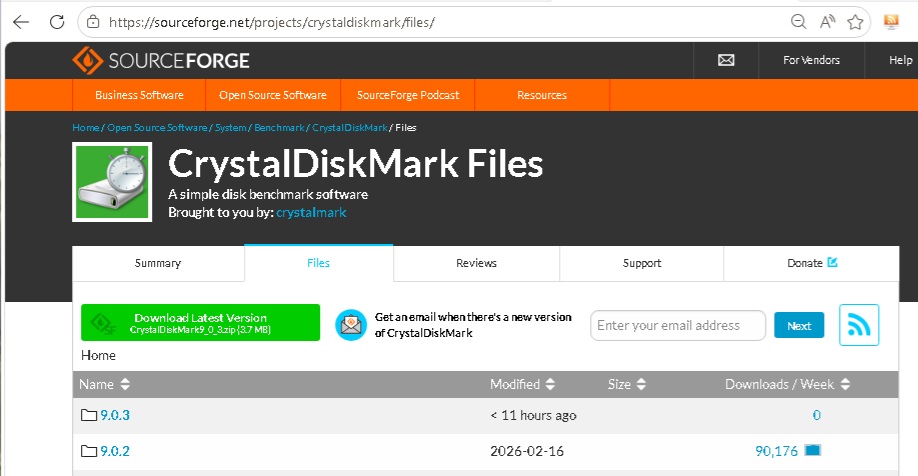Open the Reviews tab
This screenshot has height=476, width=918.
477,263
